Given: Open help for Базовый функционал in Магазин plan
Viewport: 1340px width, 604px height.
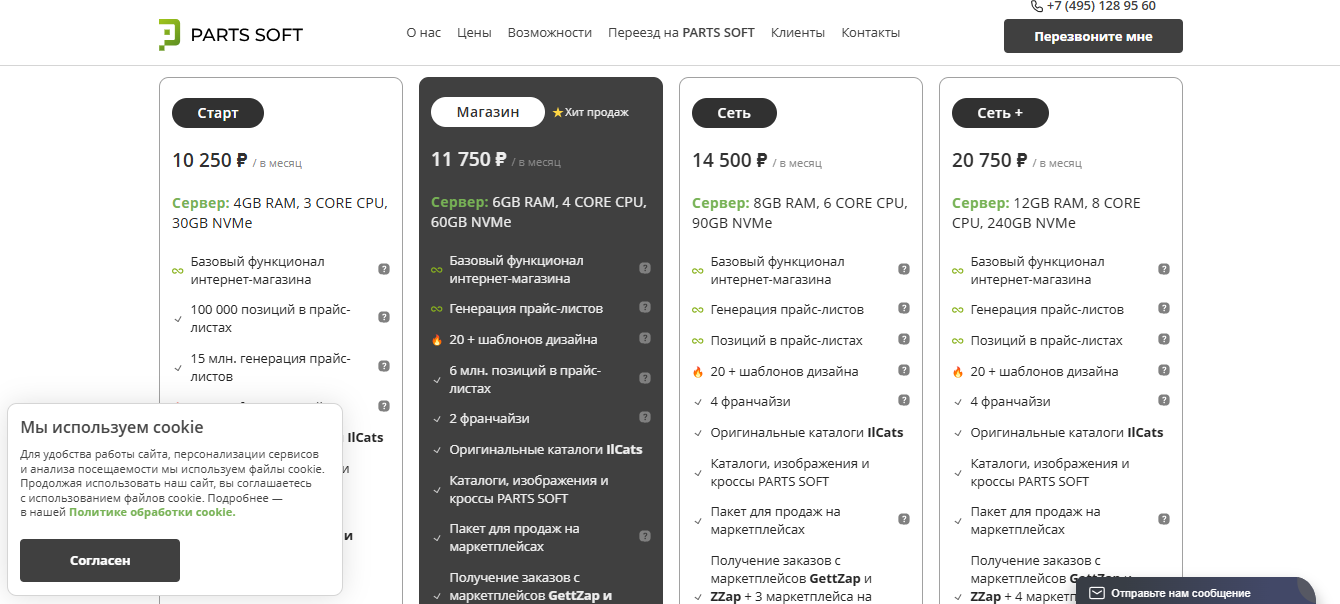Looking at the screenshot, I should [x=645, y=268].
